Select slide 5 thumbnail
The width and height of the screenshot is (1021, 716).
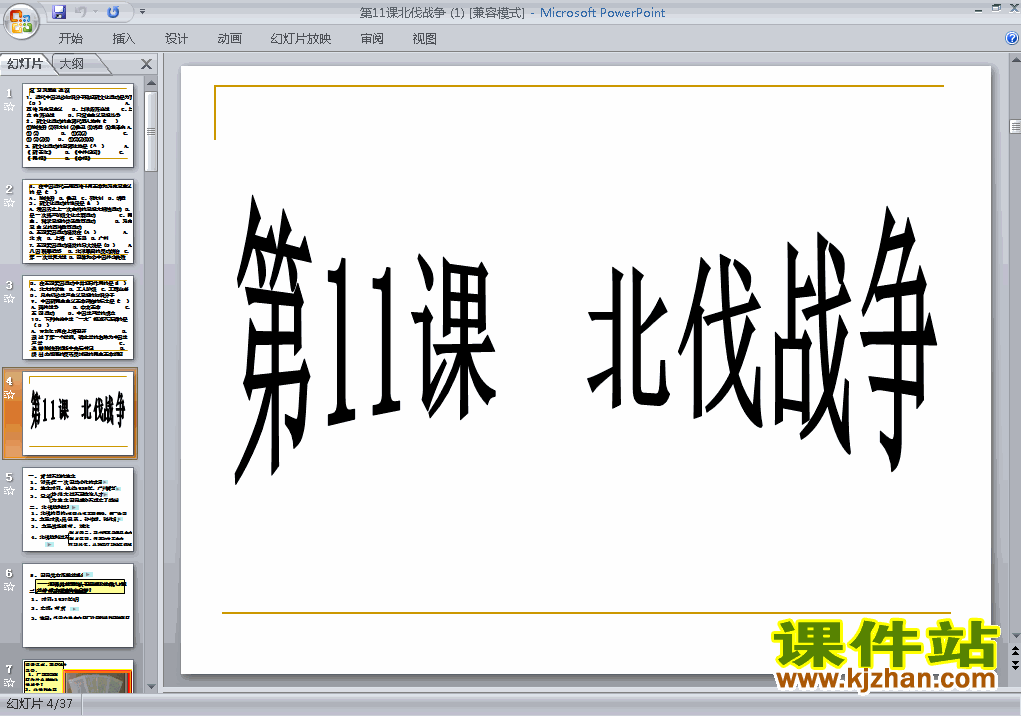[78, 510]
